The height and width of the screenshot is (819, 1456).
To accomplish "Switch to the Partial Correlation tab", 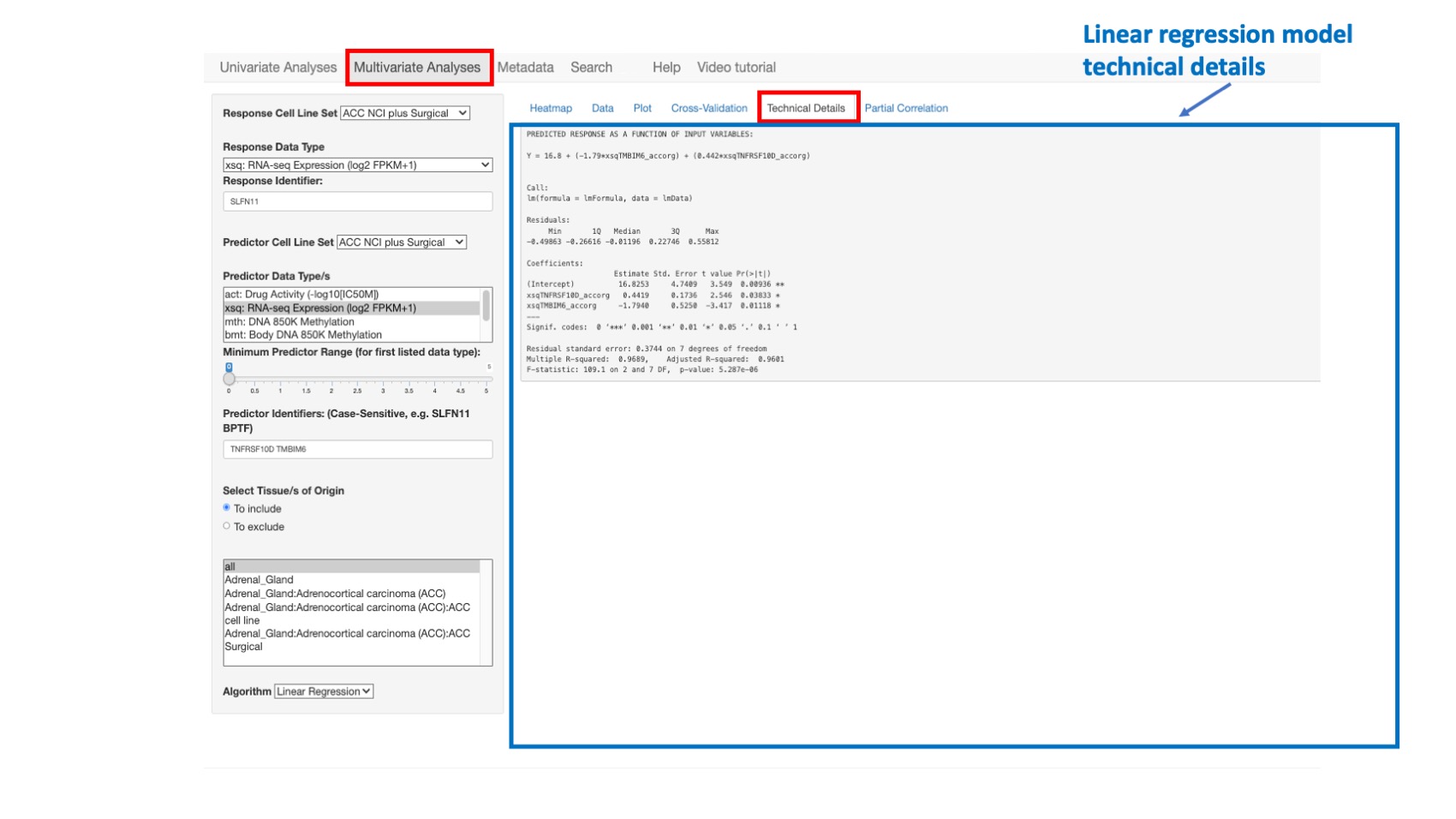I will (906, 108).
